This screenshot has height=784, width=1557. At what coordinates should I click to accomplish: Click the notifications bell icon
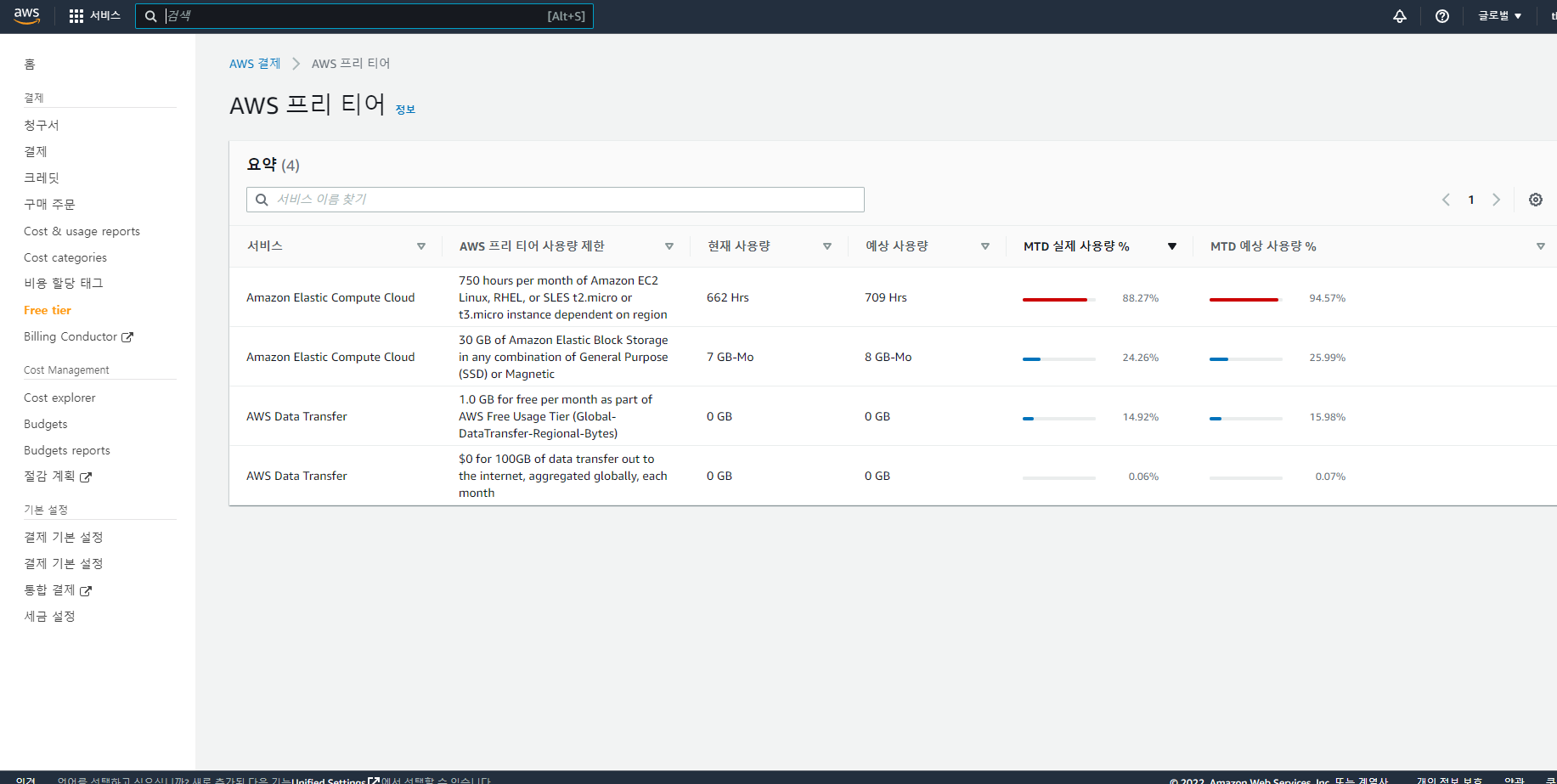pos(1400,16)
